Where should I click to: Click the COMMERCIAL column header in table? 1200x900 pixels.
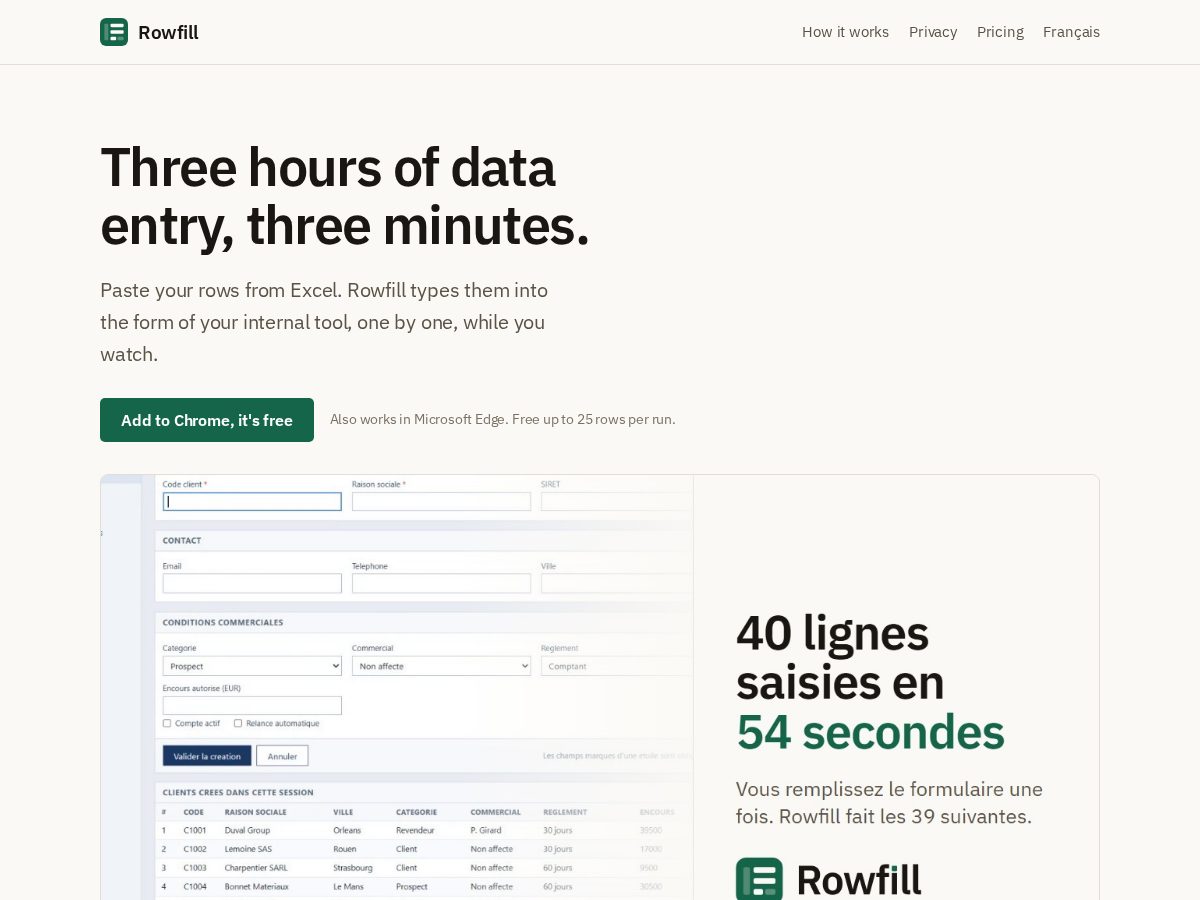(x=496, y=812)
